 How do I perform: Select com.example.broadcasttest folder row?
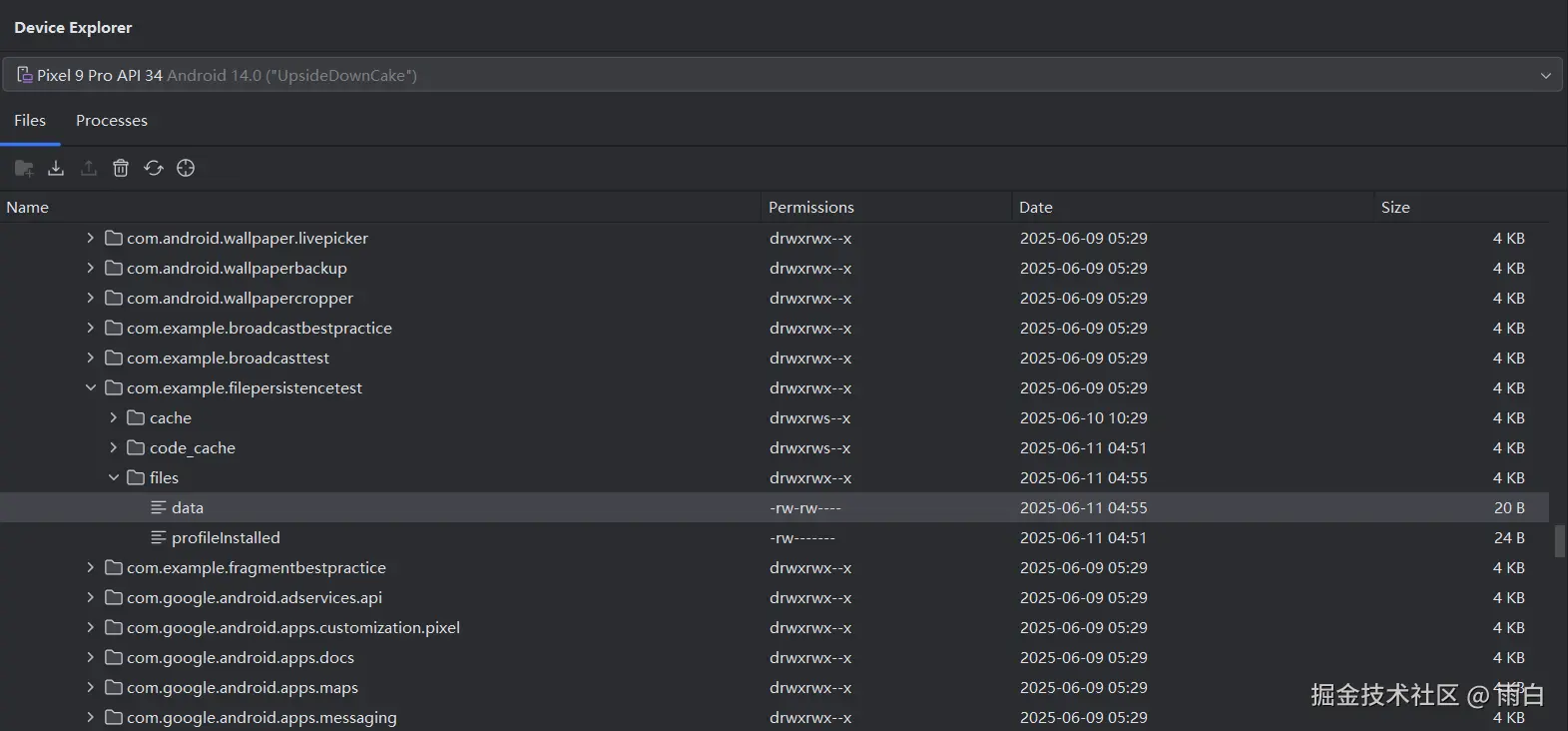point(228,358)
